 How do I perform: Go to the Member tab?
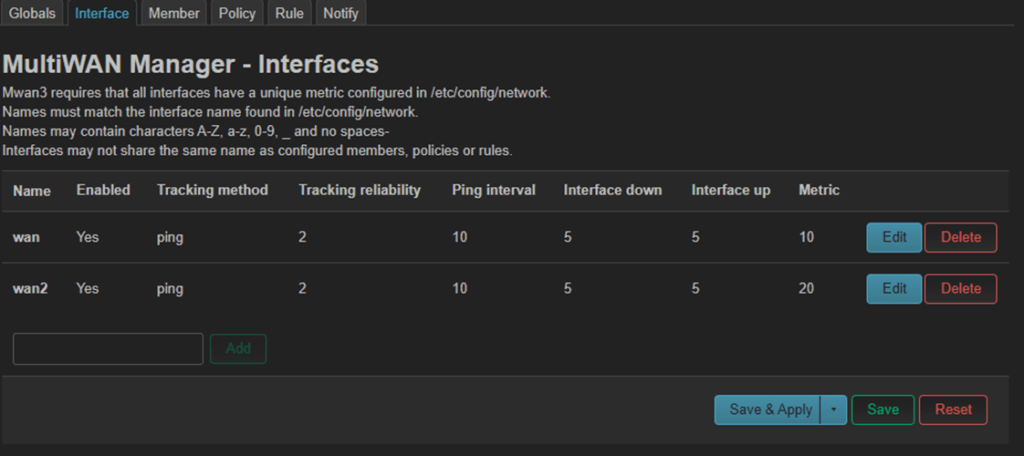pos(174,13)
